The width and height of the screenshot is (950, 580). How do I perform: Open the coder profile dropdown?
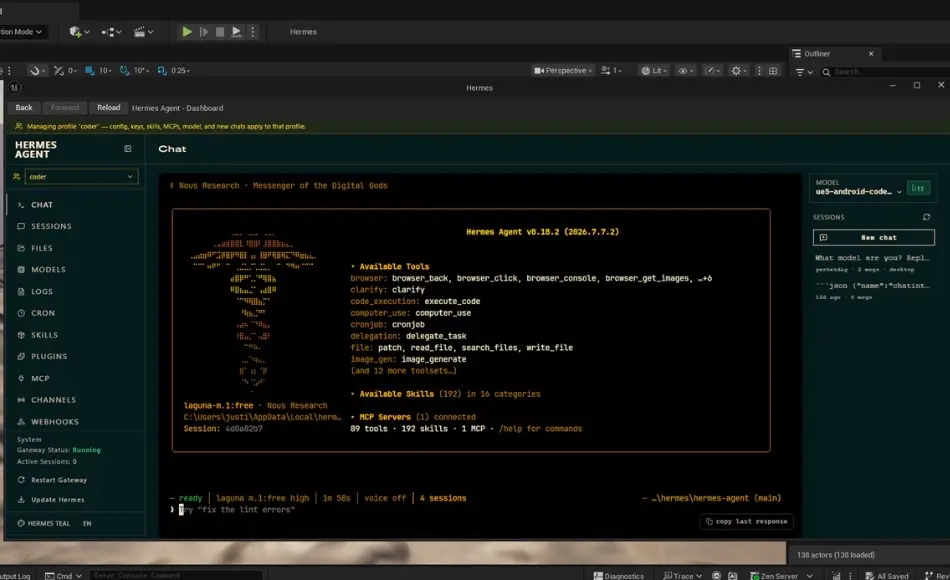click(81, 176)
